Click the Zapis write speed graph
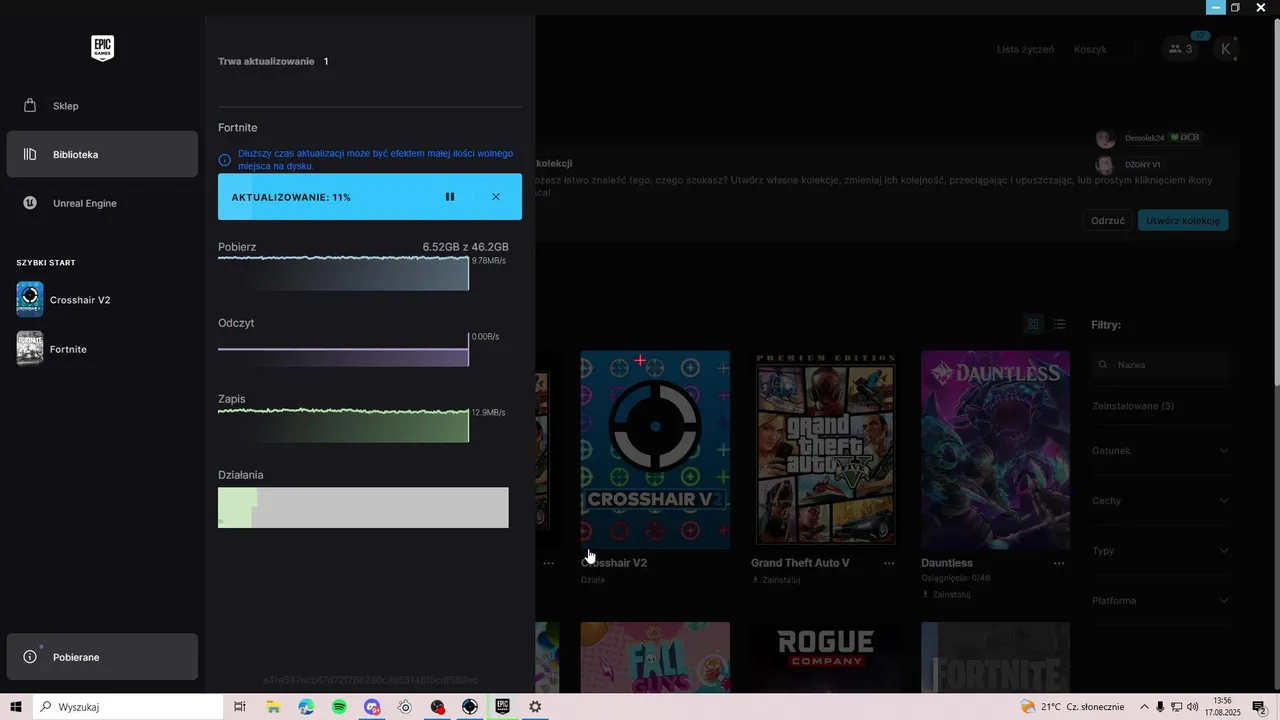 coord(343,425)
